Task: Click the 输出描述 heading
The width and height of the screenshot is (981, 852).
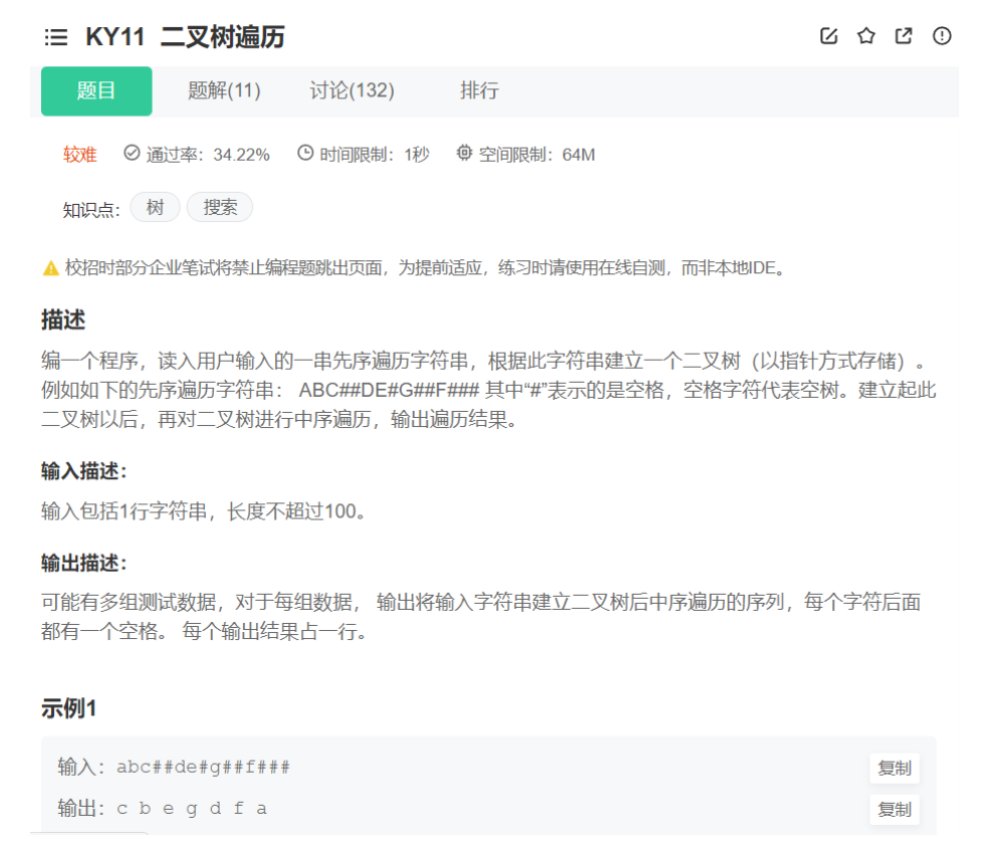Action: click(84, 563)
